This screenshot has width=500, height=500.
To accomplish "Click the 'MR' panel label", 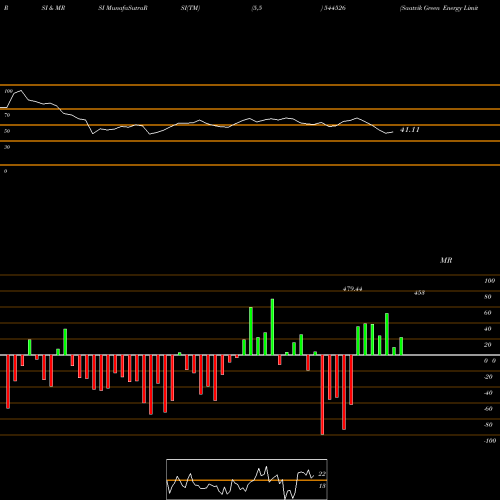I will 446,260.
